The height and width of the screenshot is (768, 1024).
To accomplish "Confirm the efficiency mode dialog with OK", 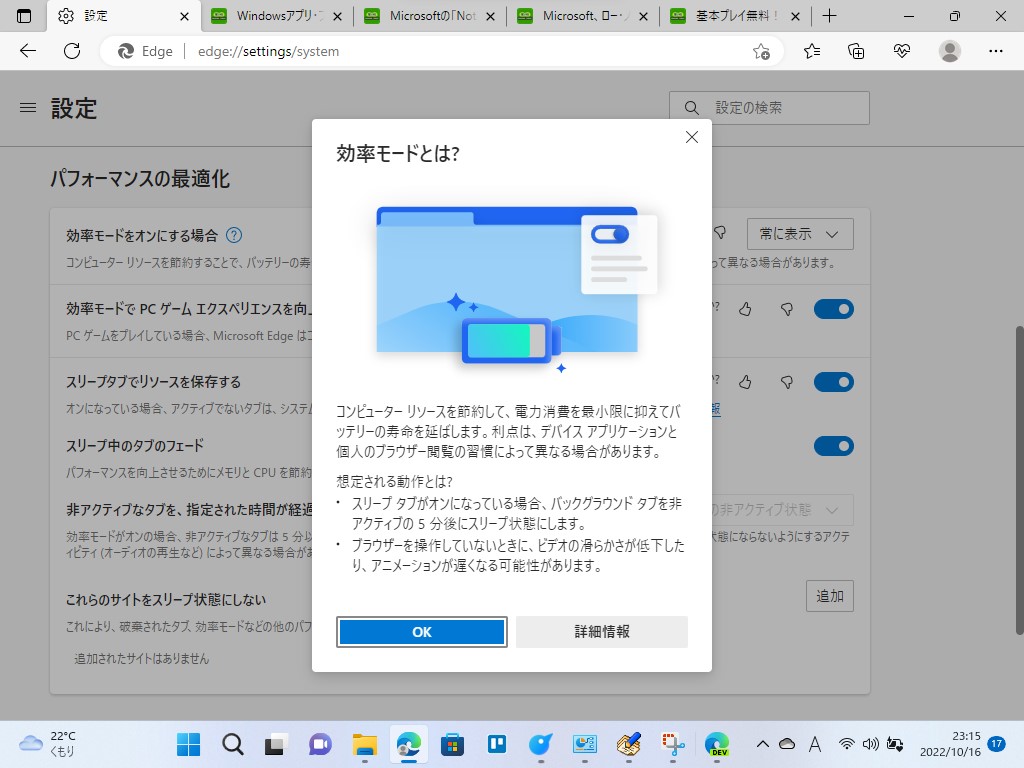I will pos(421,631).
